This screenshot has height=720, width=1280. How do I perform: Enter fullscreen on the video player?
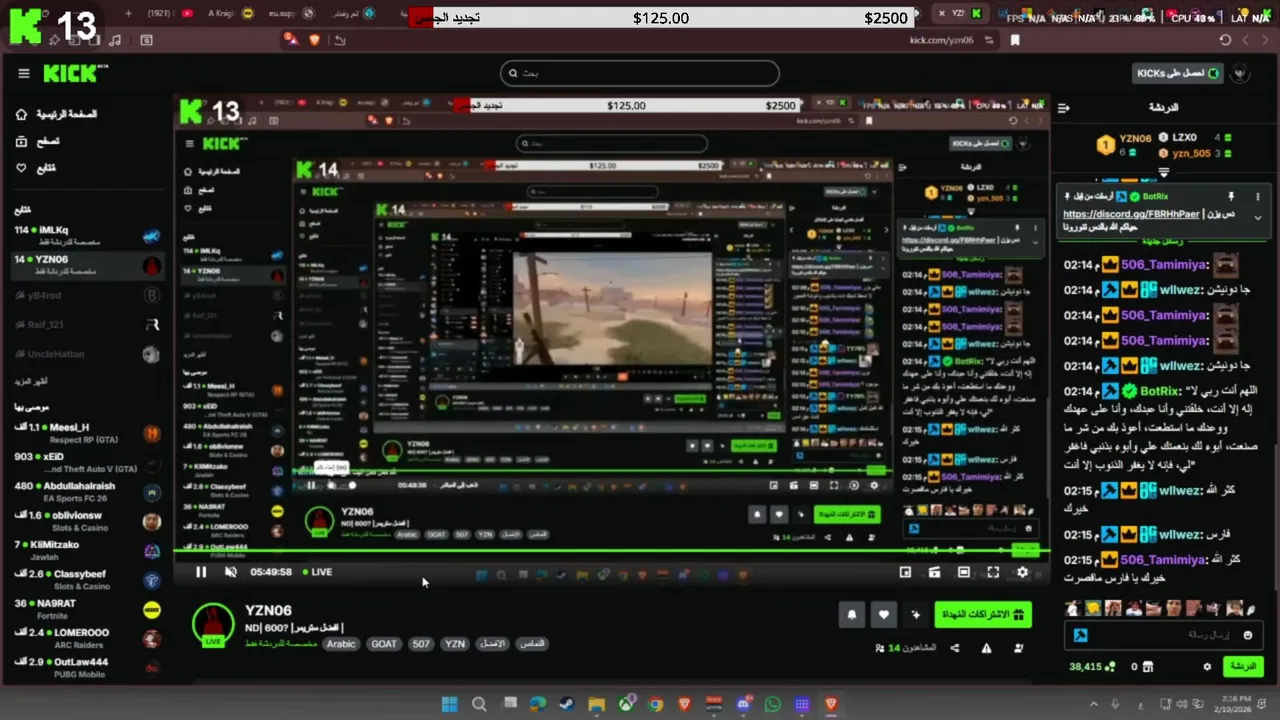(993, 572)
